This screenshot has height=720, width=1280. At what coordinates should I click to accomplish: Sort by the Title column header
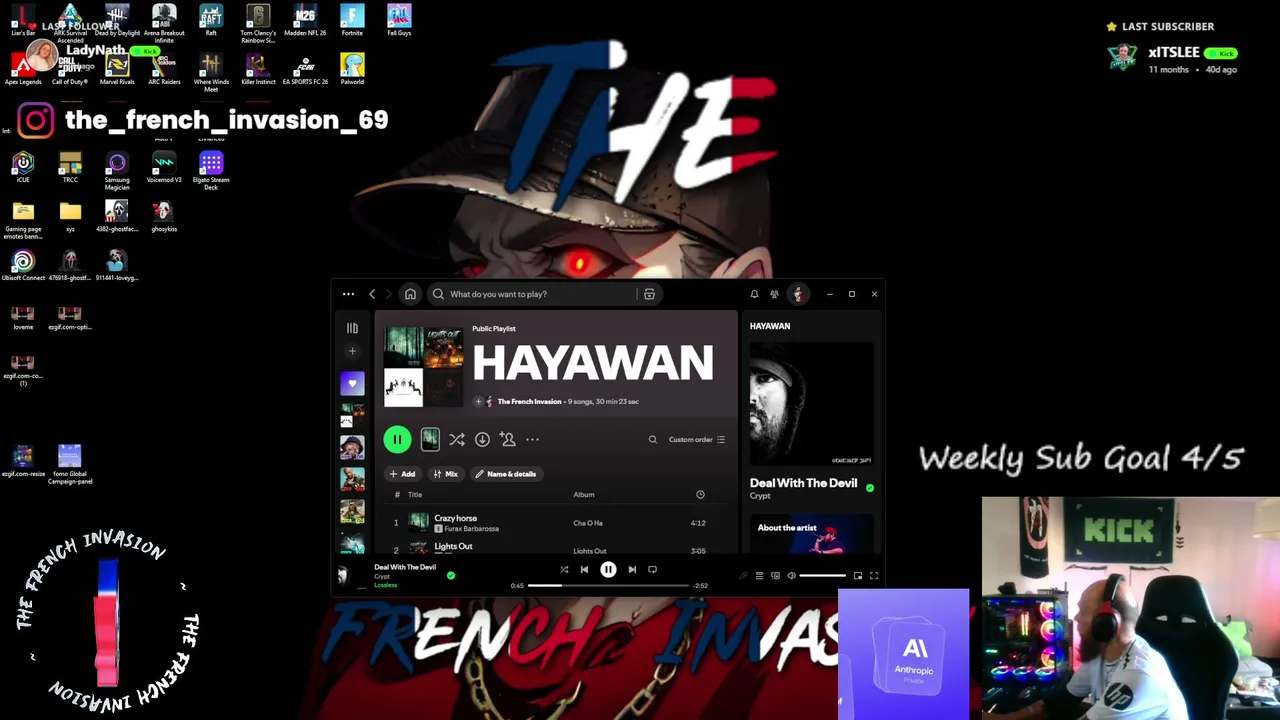[415, 494]
